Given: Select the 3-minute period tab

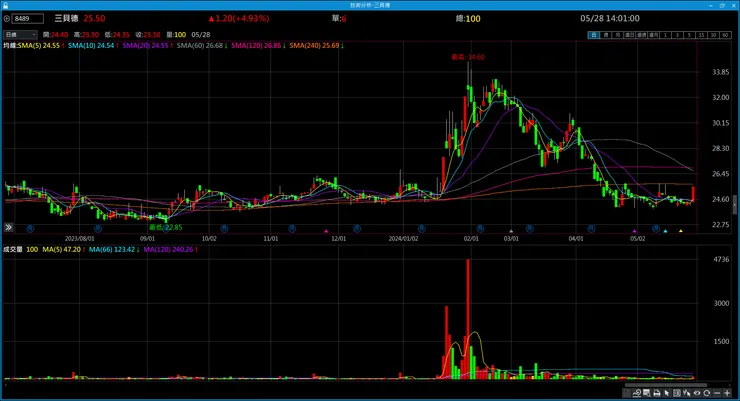Looking at the screenshot, I should [x=677, y=35].
